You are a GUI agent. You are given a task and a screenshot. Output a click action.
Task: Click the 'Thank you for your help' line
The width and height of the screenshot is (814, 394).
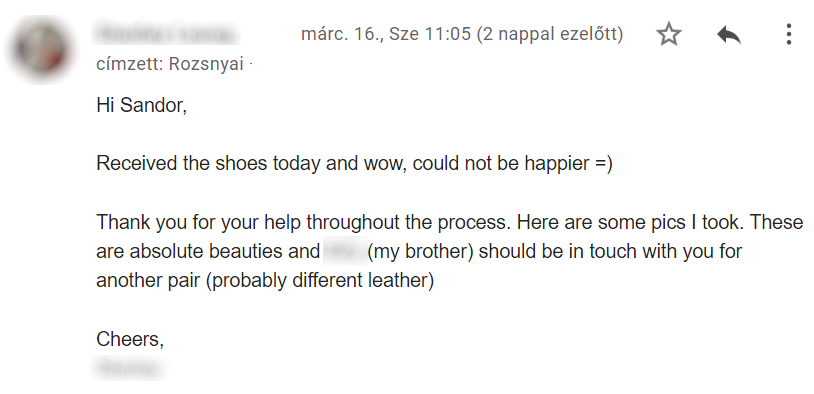pos(201,222)
